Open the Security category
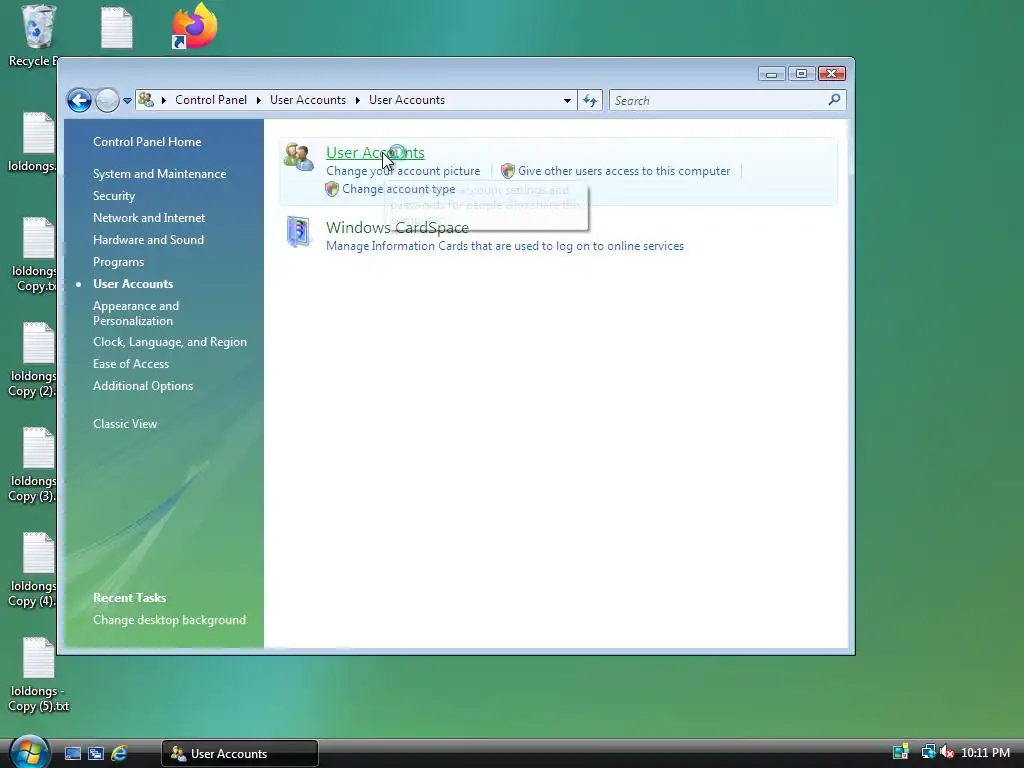 114,196
